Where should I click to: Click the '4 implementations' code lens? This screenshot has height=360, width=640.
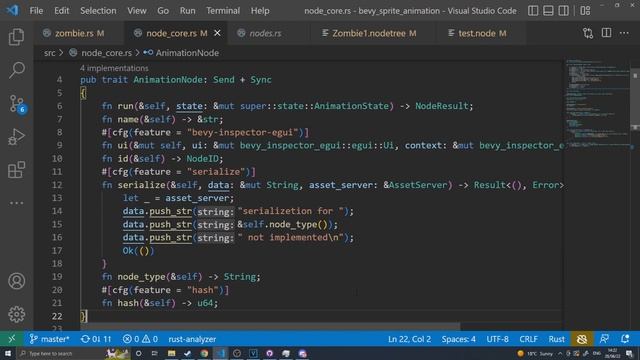click(114, 68)
